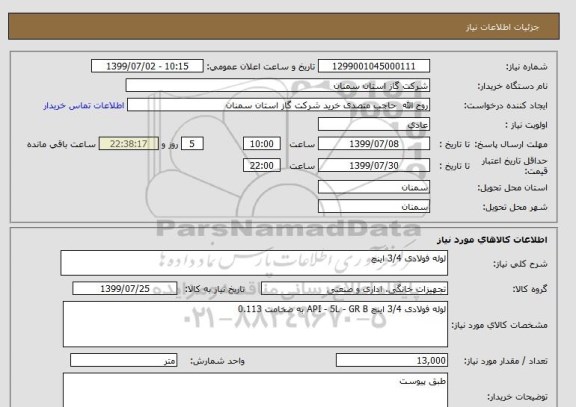Image resolution: width=576 pixels, height=407 pixels.
Task: Click the delivery province field
Action: pyautogui.click(x=374, y=187)
